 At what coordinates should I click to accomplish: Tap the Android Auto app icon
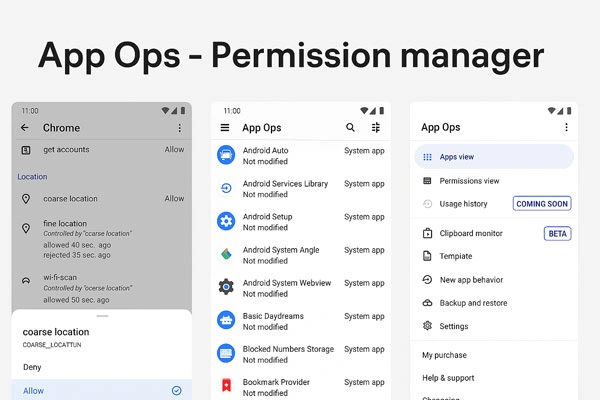click(226, 155)
